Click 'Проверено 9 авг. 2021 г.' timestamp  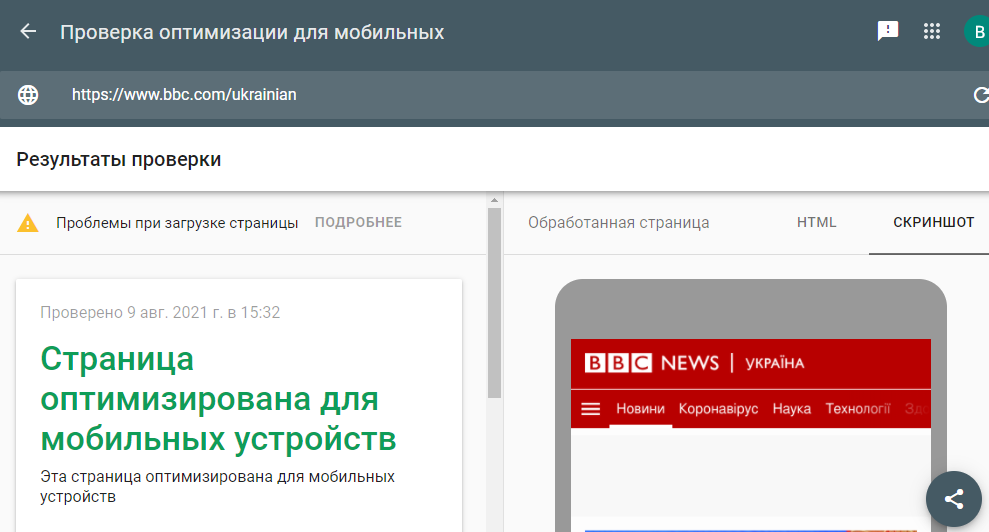tap(160, 312)
